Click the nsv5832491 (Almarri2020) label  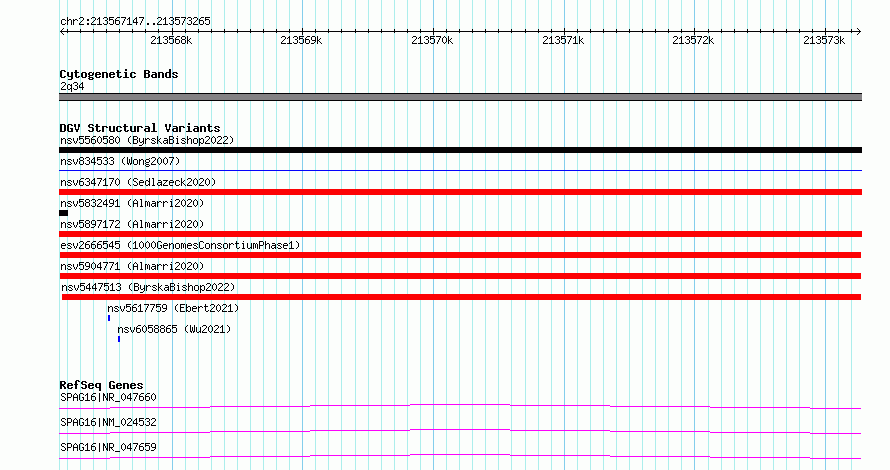coord(132,203)
